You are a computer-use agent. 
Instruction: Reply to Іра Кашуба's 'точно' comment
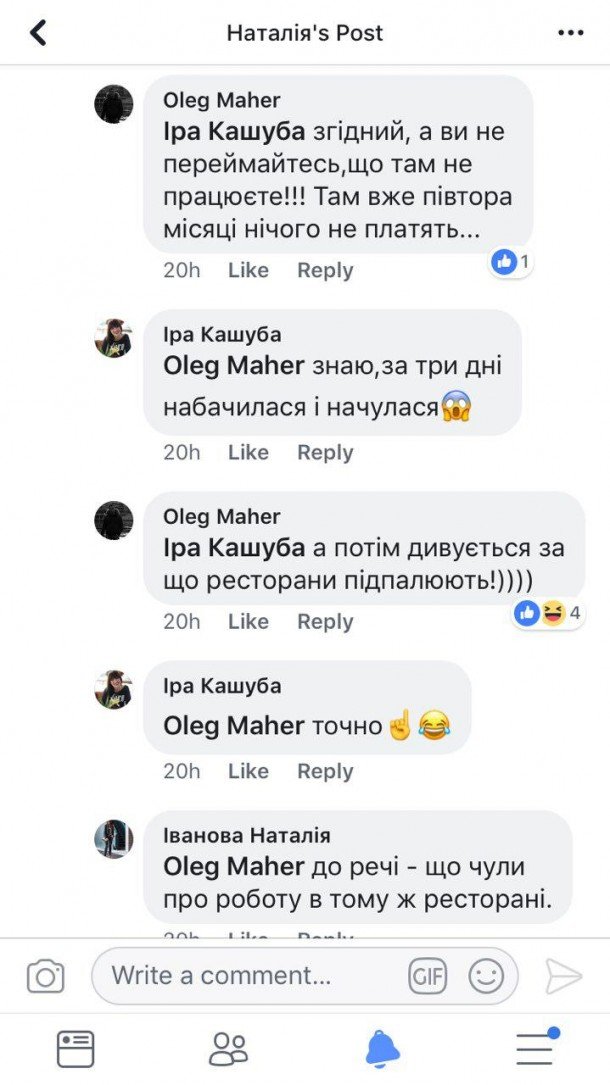pos(325,771)
